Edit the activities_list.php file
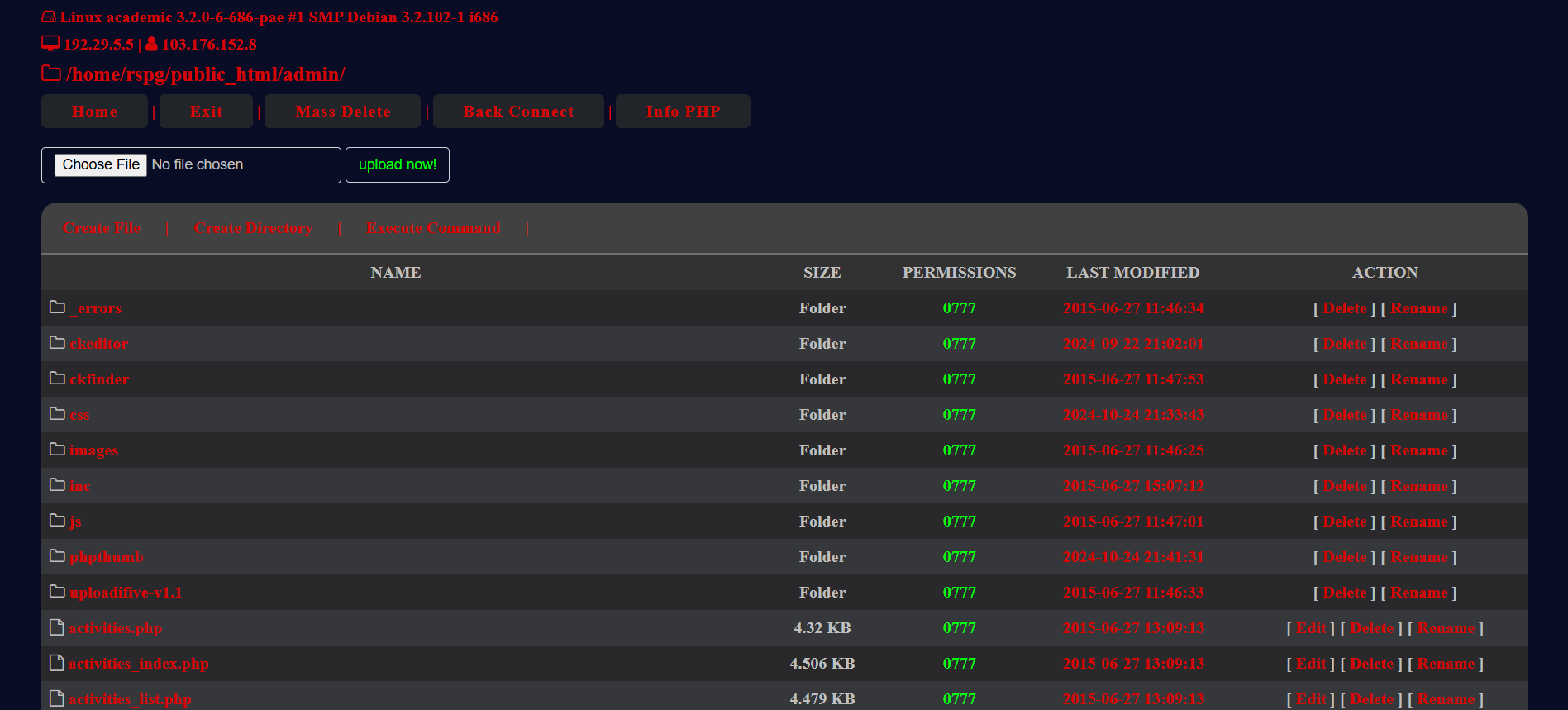Screen dimensions: 1568x710 coord(1311,699)
